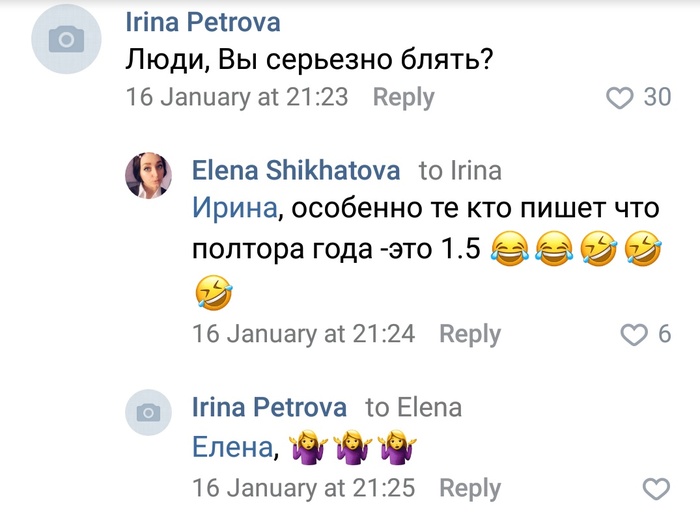The height and width of the screenshot is (514, 700).
Task: Click small camera avatar beside Irina's reply
Action: pyautogui.click(x=148, y=411)
